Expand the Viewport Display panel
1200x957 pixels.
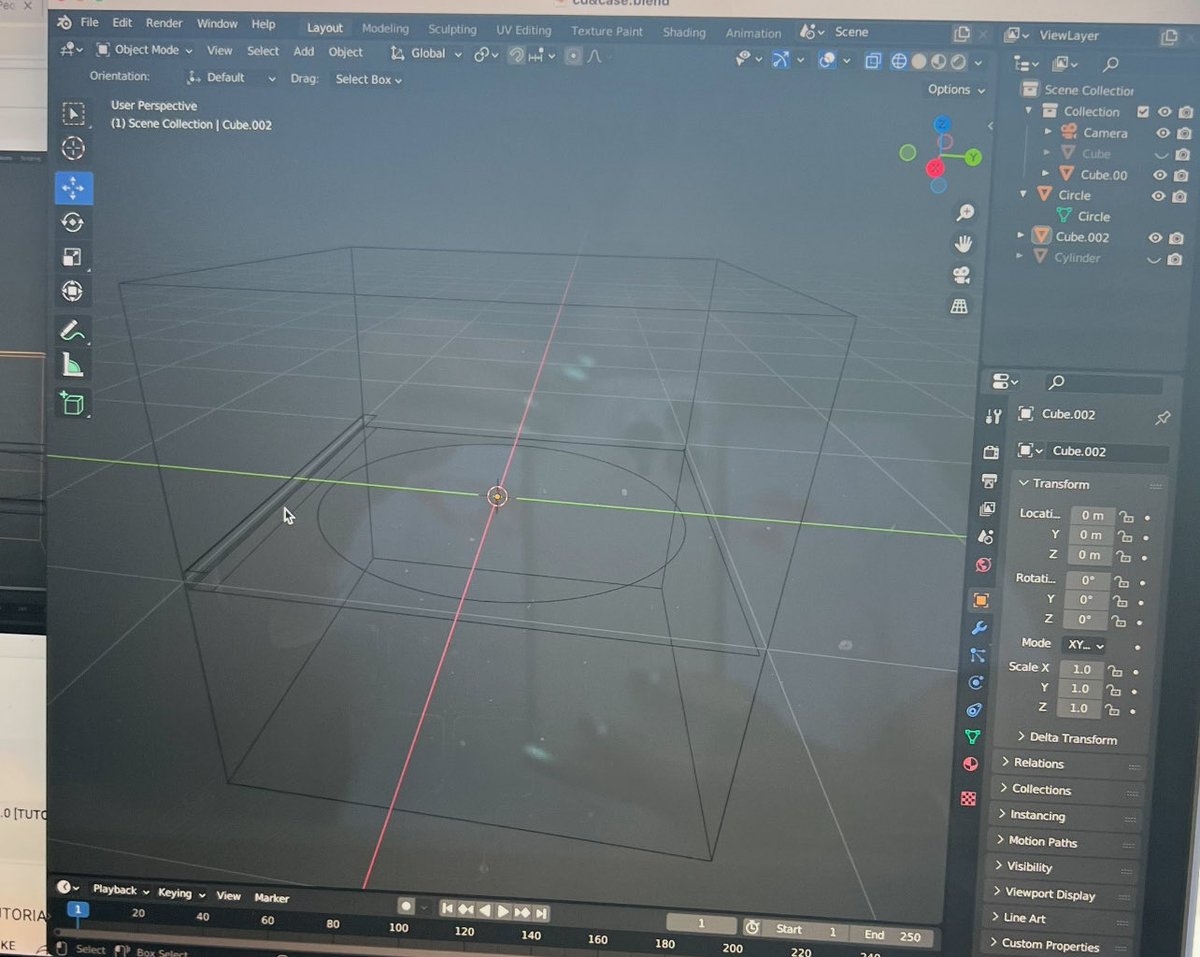point(1063,894)
